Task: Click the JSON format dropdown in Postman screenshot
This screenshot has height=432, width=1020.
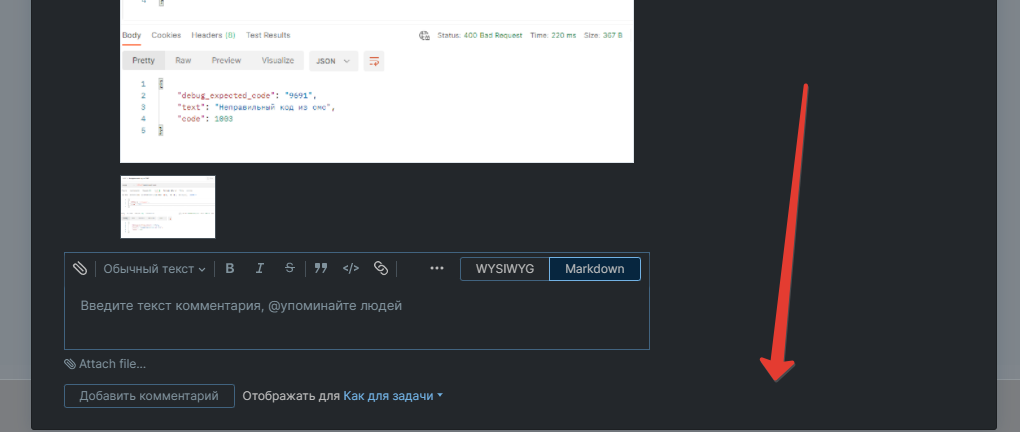Action: click(334, 61)
